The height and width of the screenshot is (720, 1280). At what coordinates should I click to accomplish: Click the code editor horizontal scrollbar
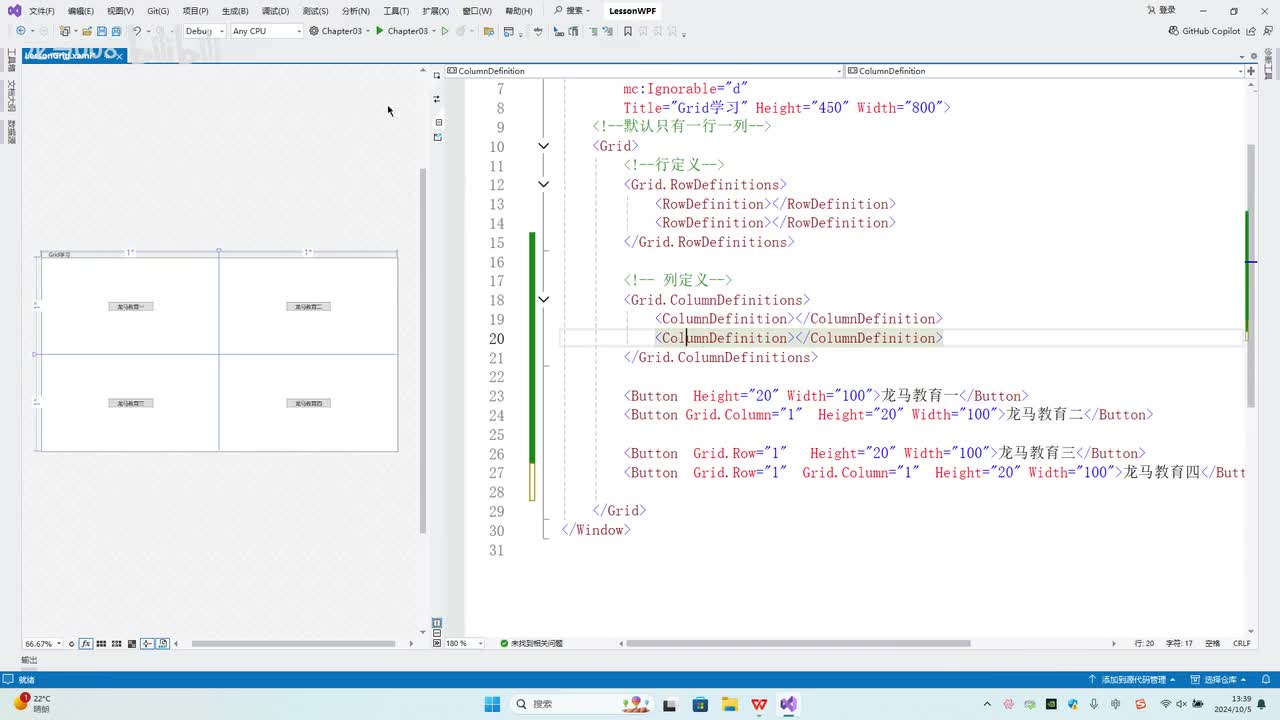click(798, 644)
